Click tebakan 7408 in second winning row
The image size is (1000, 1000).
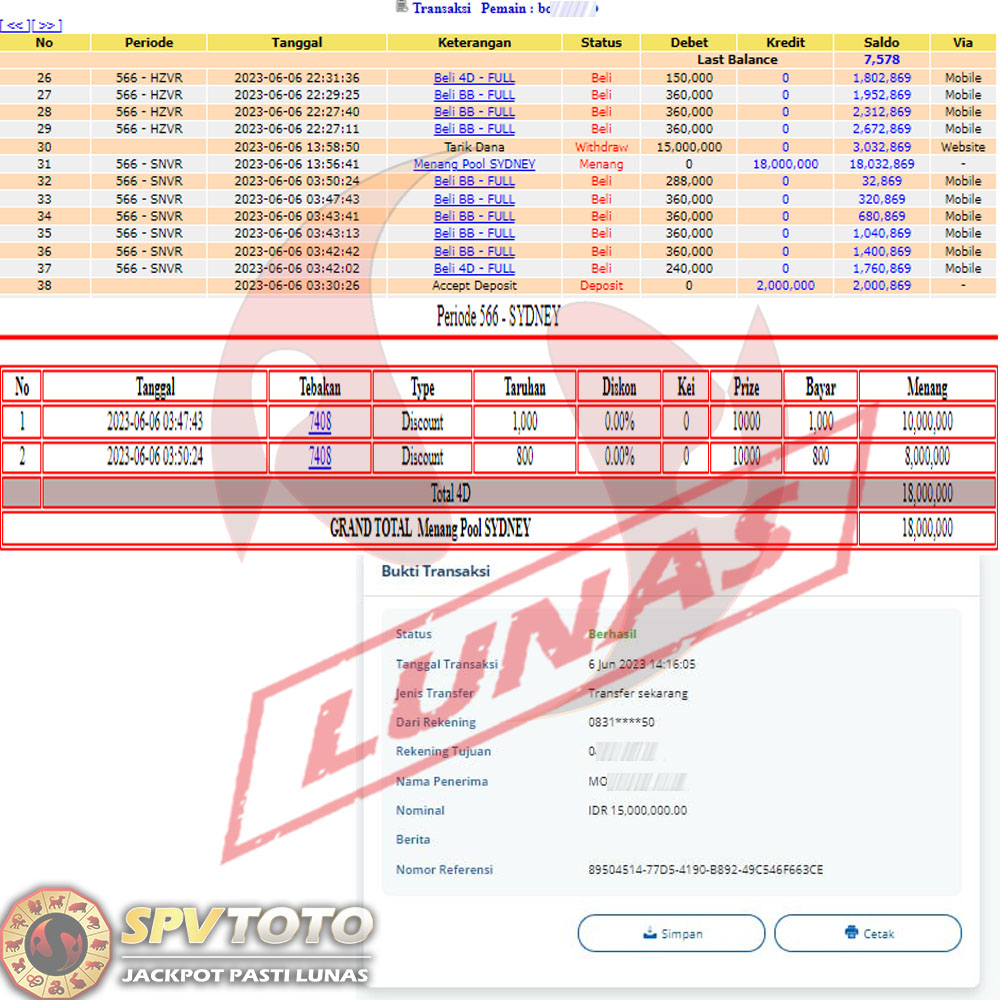click(x=320, y=457)
